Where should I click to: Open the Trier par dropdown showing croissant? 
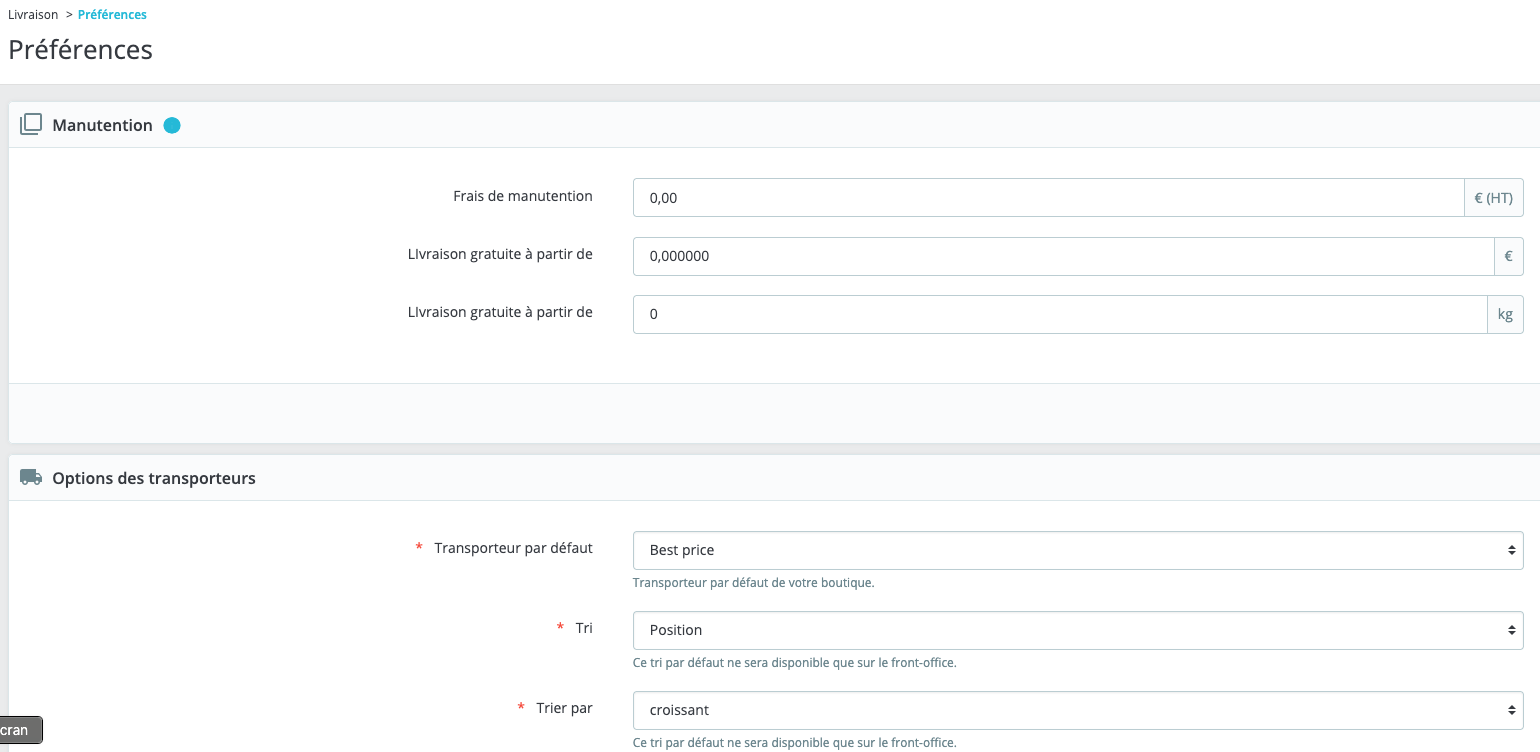point(1077,710)
